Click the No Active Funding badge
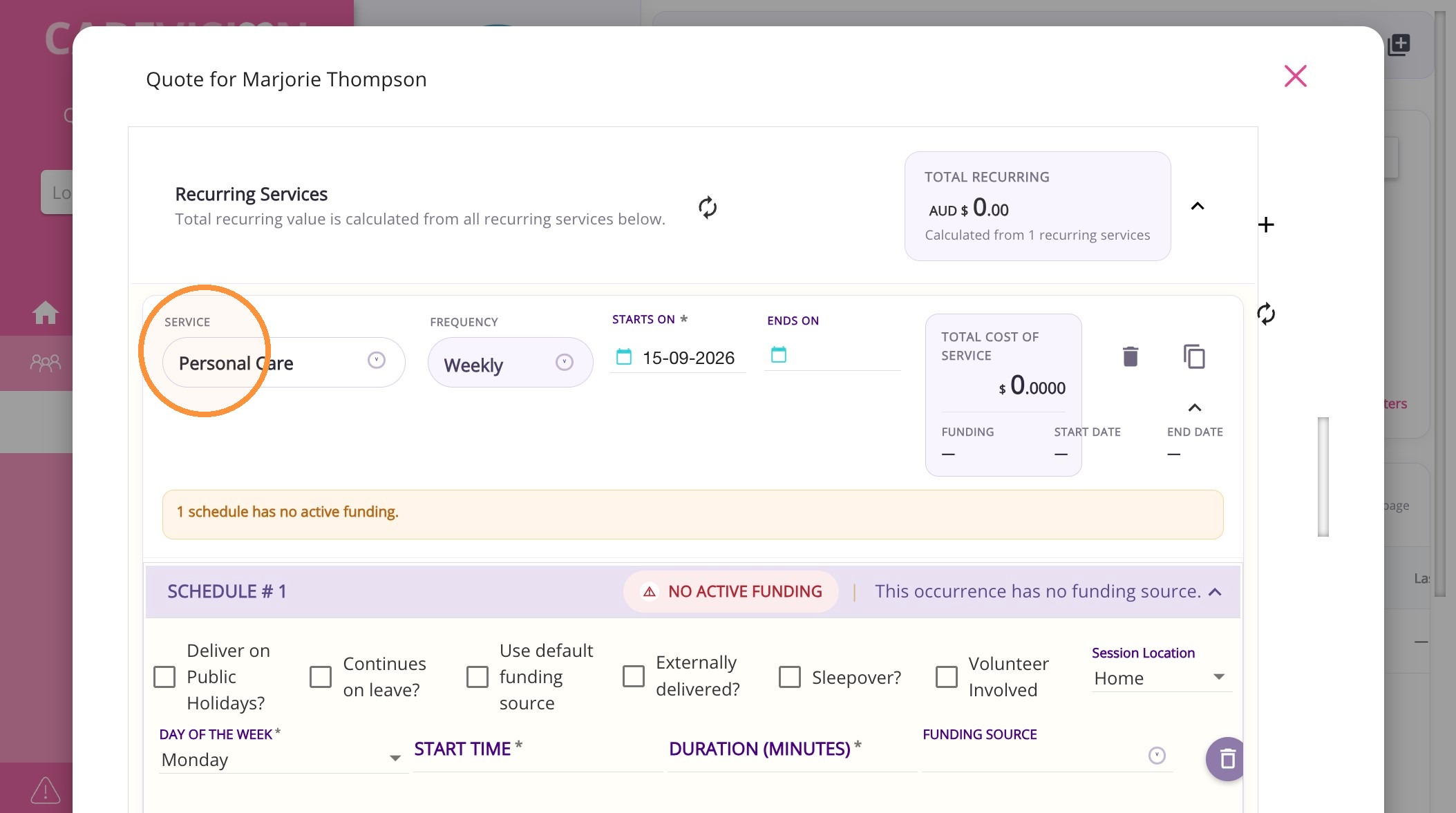The width and height of the screenshot is (1456, 813). click(x=731, y=591)
